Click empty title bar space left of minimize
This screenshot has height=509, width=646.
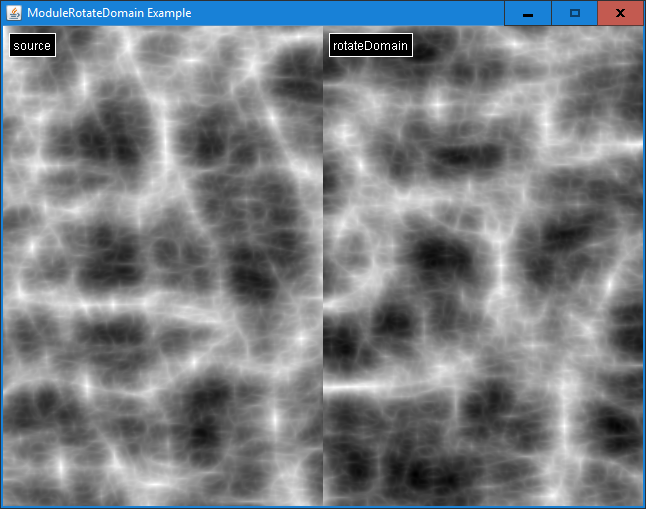pos(350,13)
